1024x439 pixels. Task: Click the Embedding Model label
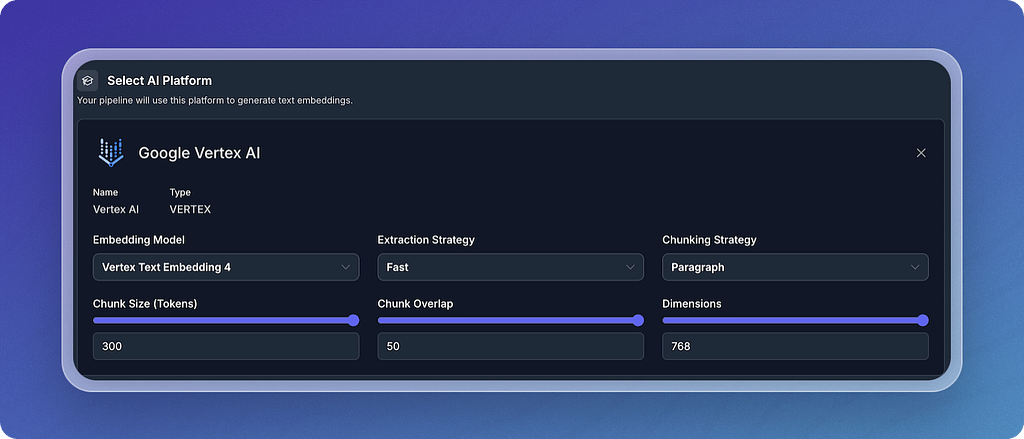[x=138, y=240]
